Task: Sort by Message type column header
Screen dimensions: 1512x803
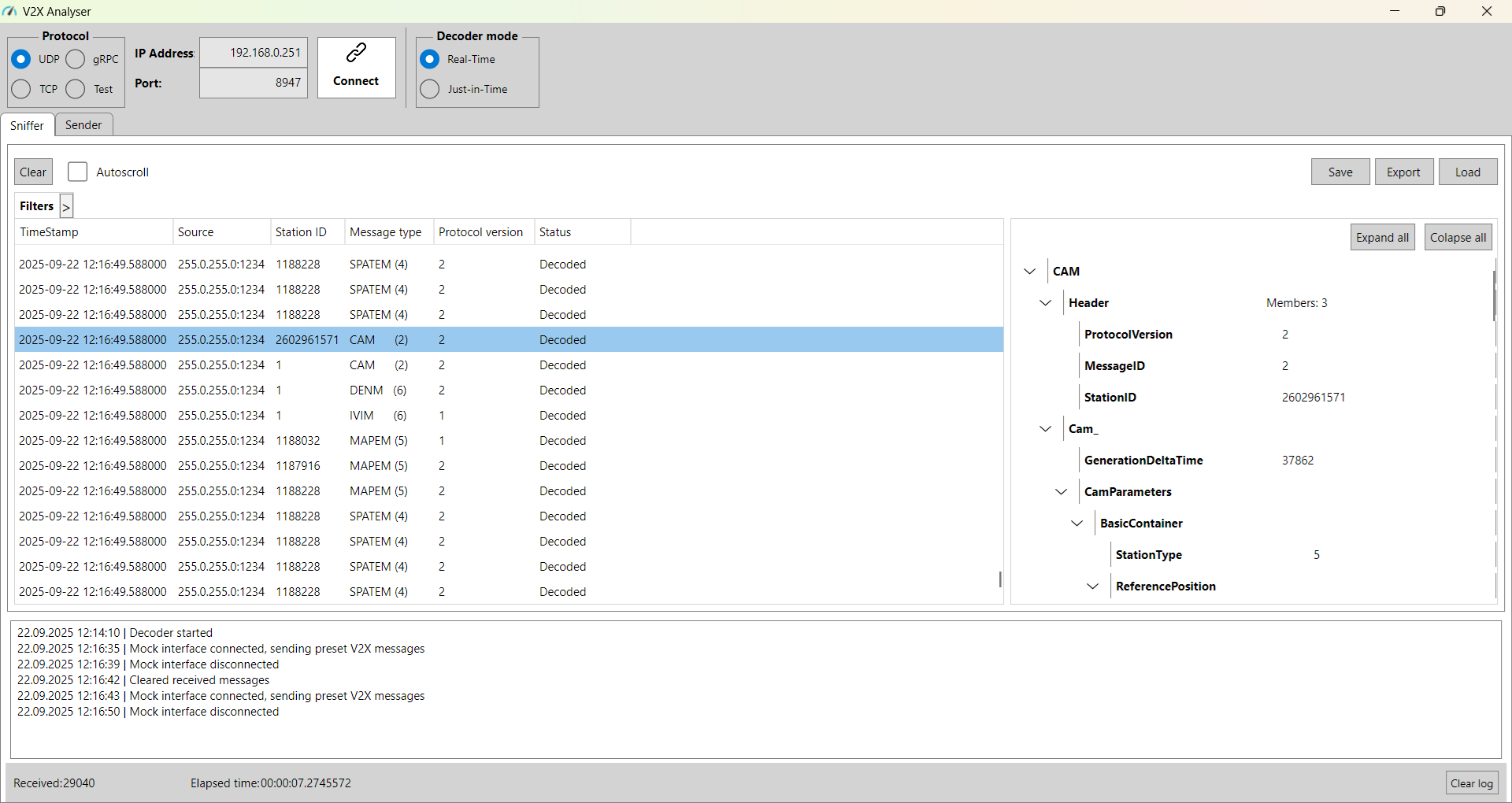Action: [386, 232]
